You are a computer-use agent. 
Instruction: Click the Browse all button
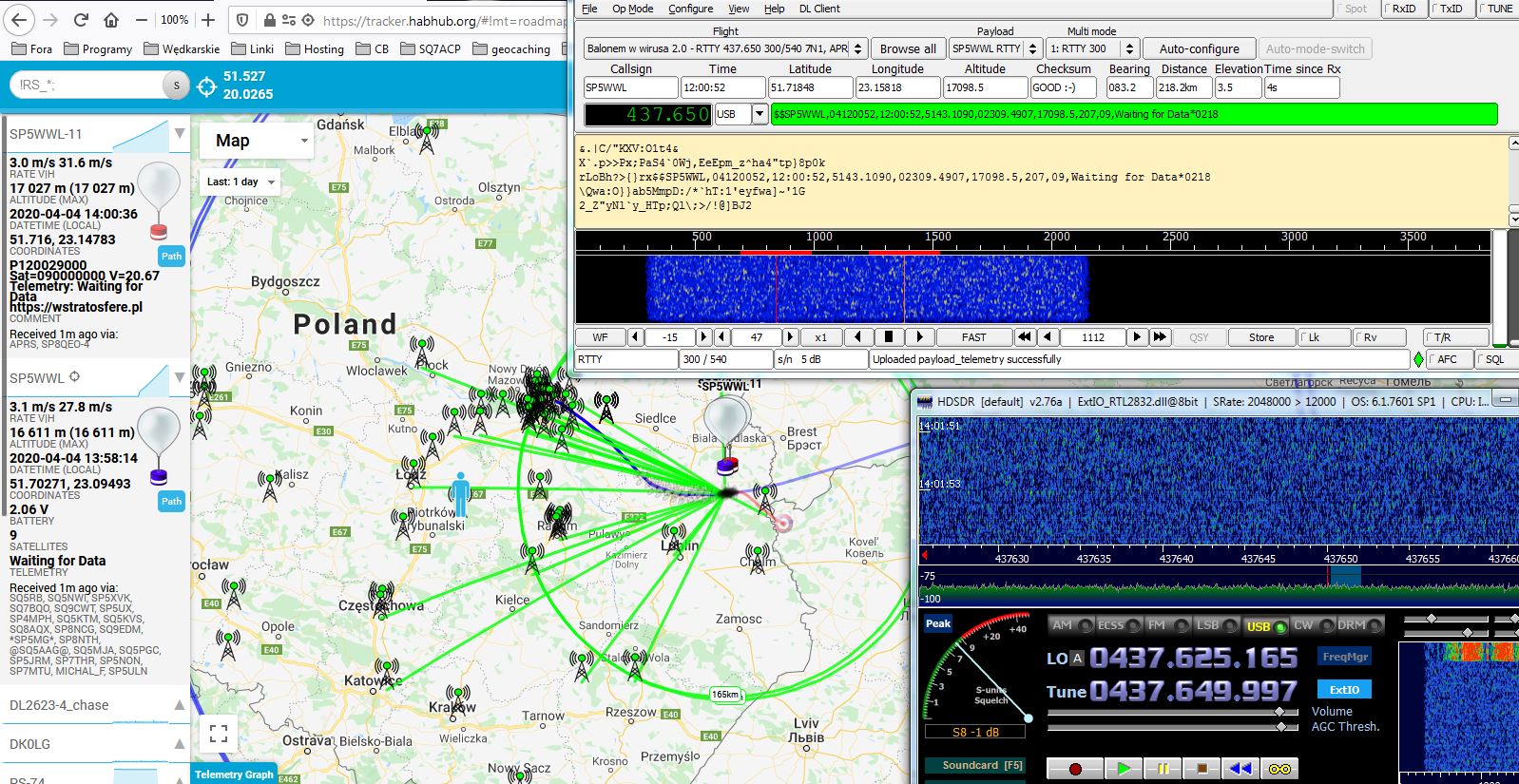click(x=907, y=48)
